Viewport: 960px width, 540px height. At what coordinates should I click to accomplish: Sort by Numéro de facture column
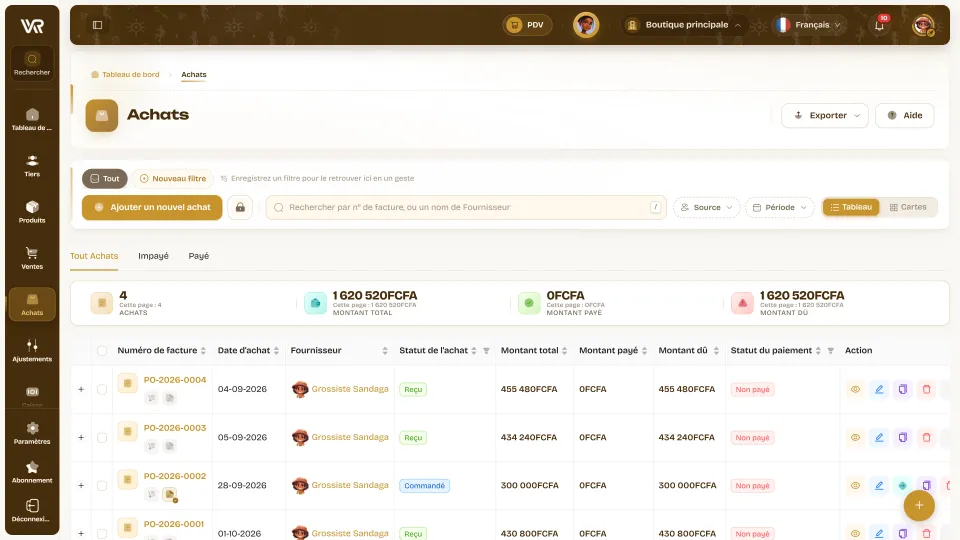point(203,351)
